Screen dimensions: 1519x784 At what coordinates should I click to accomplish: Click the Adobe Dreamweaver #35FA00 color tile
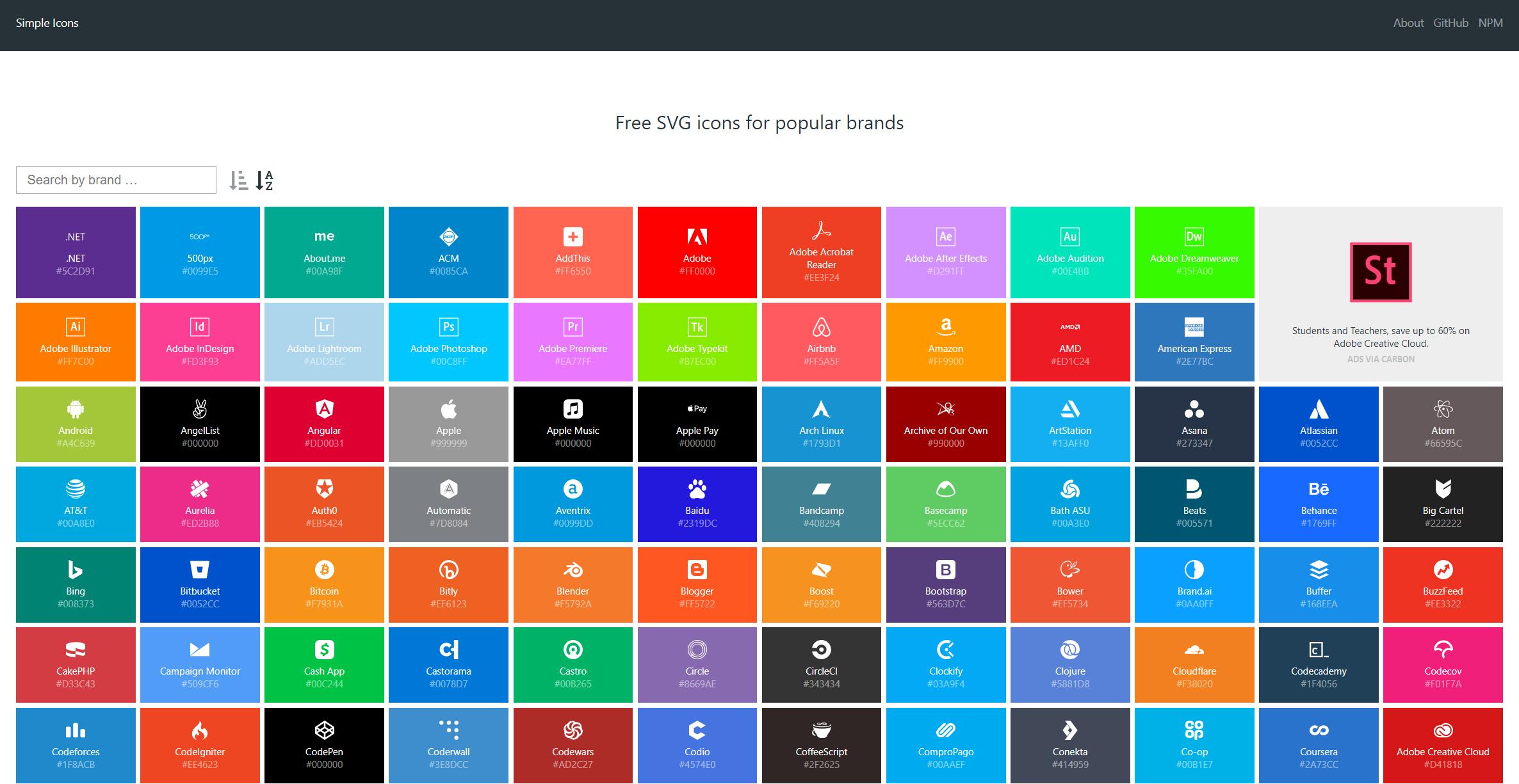[x=1194, y=252]
